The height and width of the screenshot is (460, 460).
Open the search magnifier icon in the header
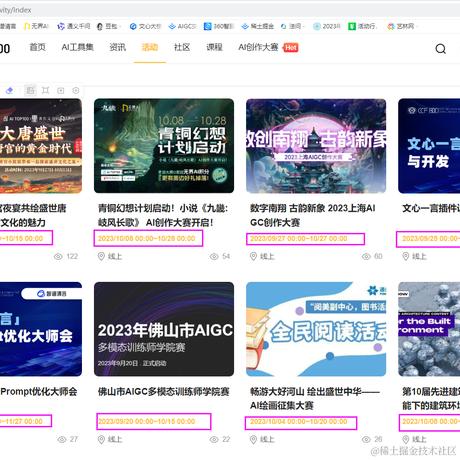coord(440,49)
